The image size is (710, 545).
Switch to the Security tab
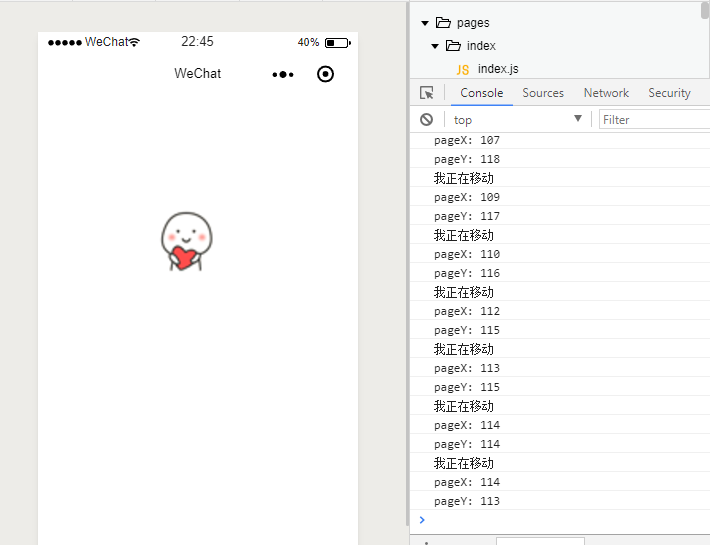tap(669, 93)
